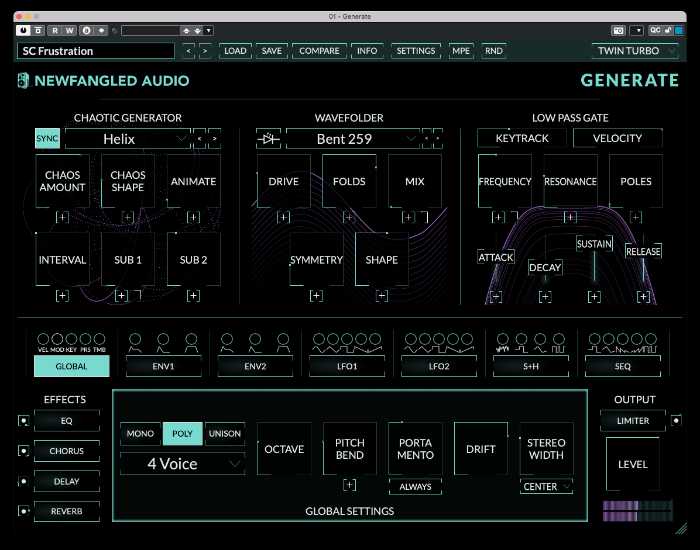Add modulation below Interval
Viewport: 700px width, 550px height.
[62, 296]
